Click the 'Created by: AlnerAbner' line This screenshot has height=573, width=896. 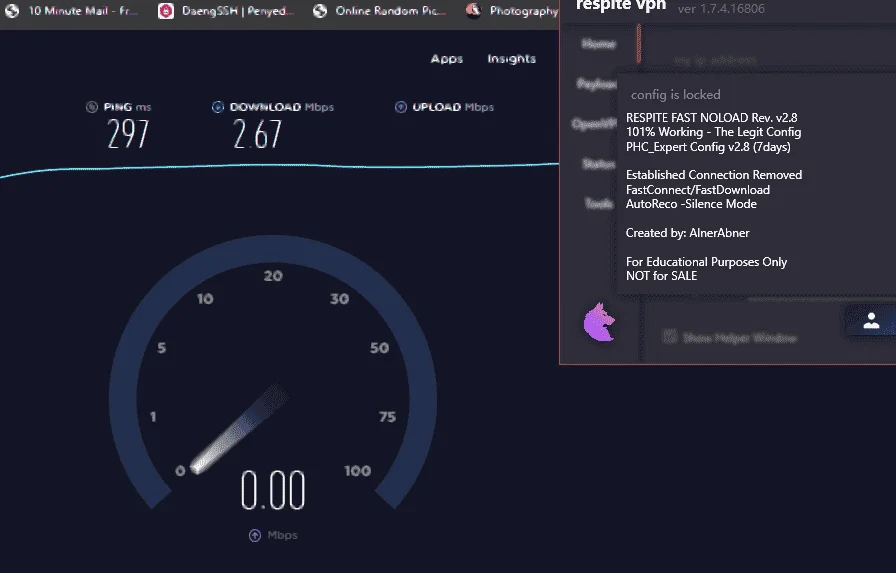[687, 233]
